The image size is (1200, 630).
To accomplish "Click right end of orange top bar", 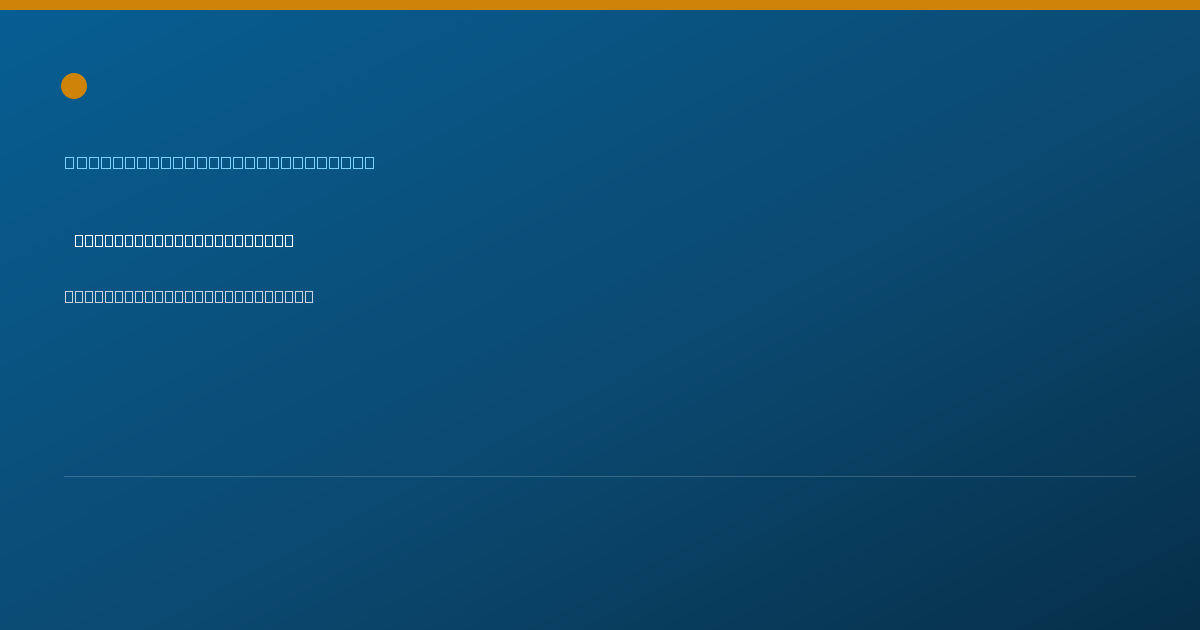I will point(1196,5).
